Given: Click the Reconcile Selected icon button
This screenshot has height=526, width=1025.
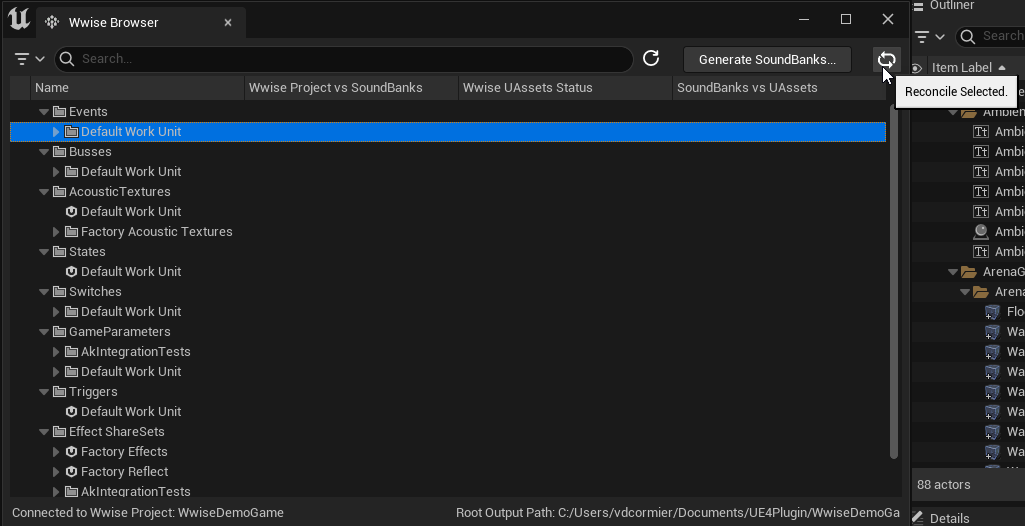Looking at the screenshot, I should (886, 59).
